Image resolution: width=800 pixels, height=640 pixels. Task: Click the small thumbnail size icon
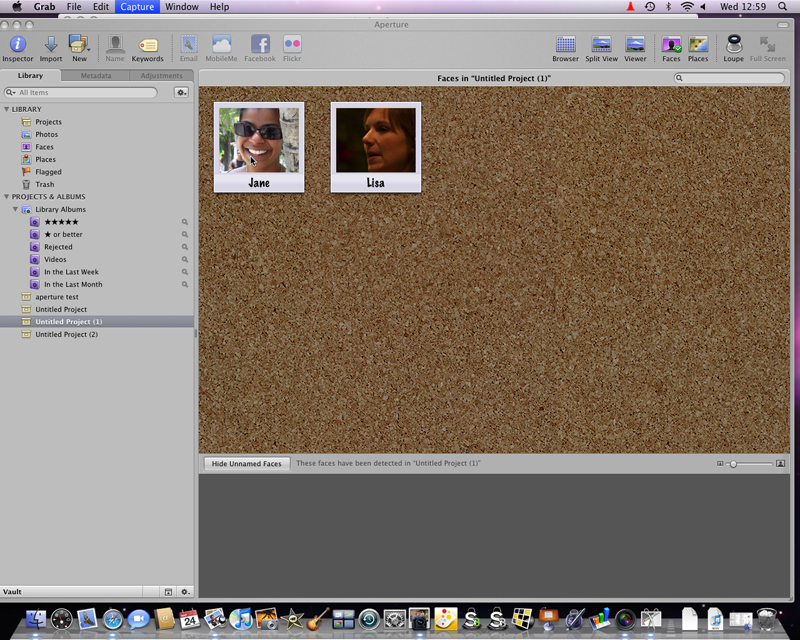click(720, 464)
